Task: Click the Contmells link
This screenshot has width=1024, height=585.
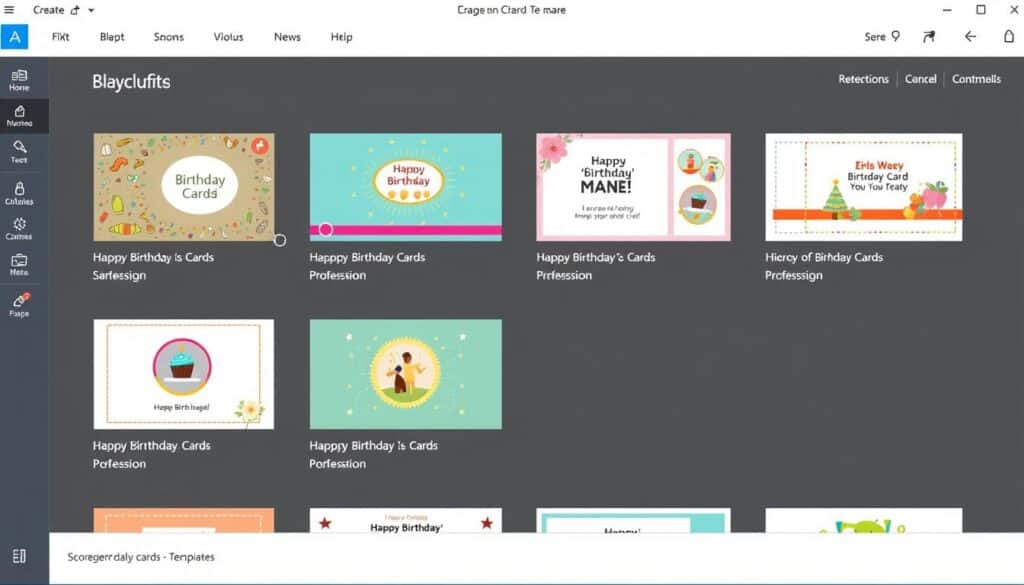Action: click(x=977, y=79)
